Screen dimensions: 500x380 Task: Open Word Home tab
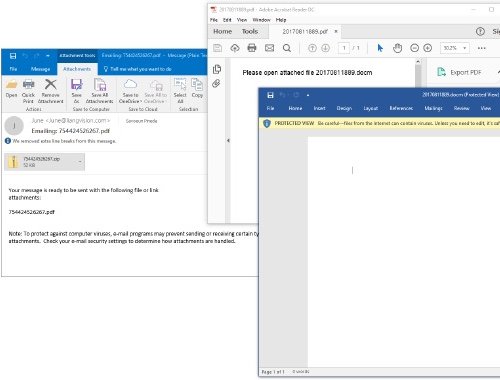[x=295, y=108]
